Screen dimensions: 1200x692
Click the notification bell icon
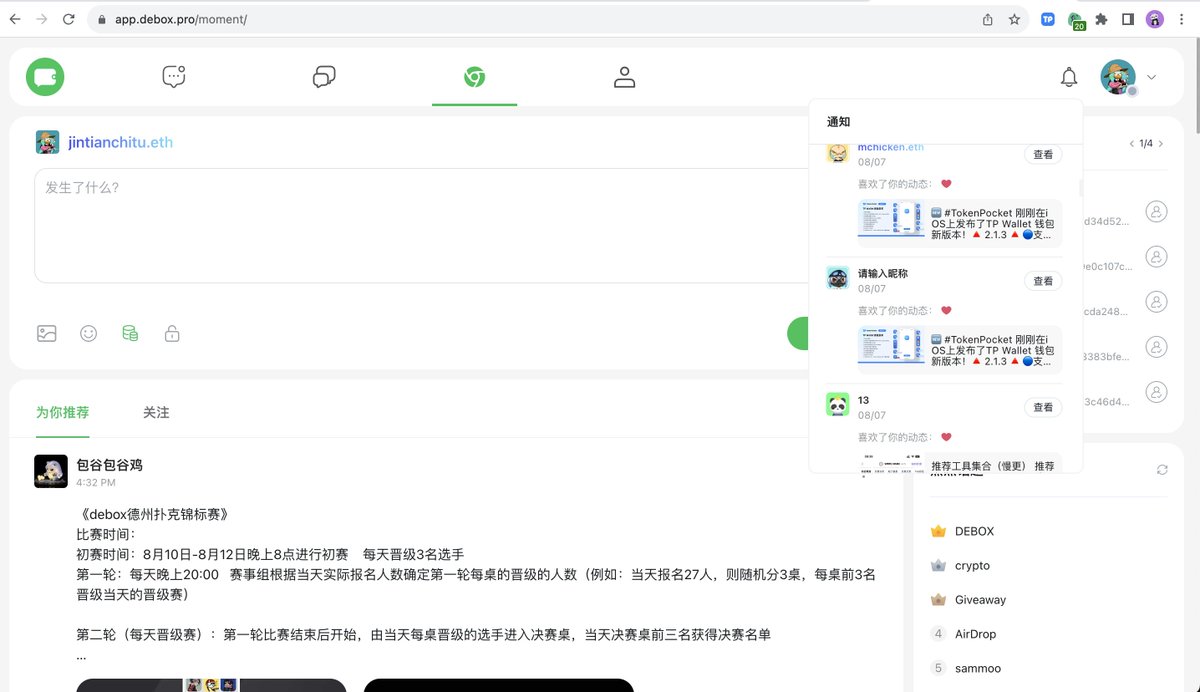[1069, 77]
